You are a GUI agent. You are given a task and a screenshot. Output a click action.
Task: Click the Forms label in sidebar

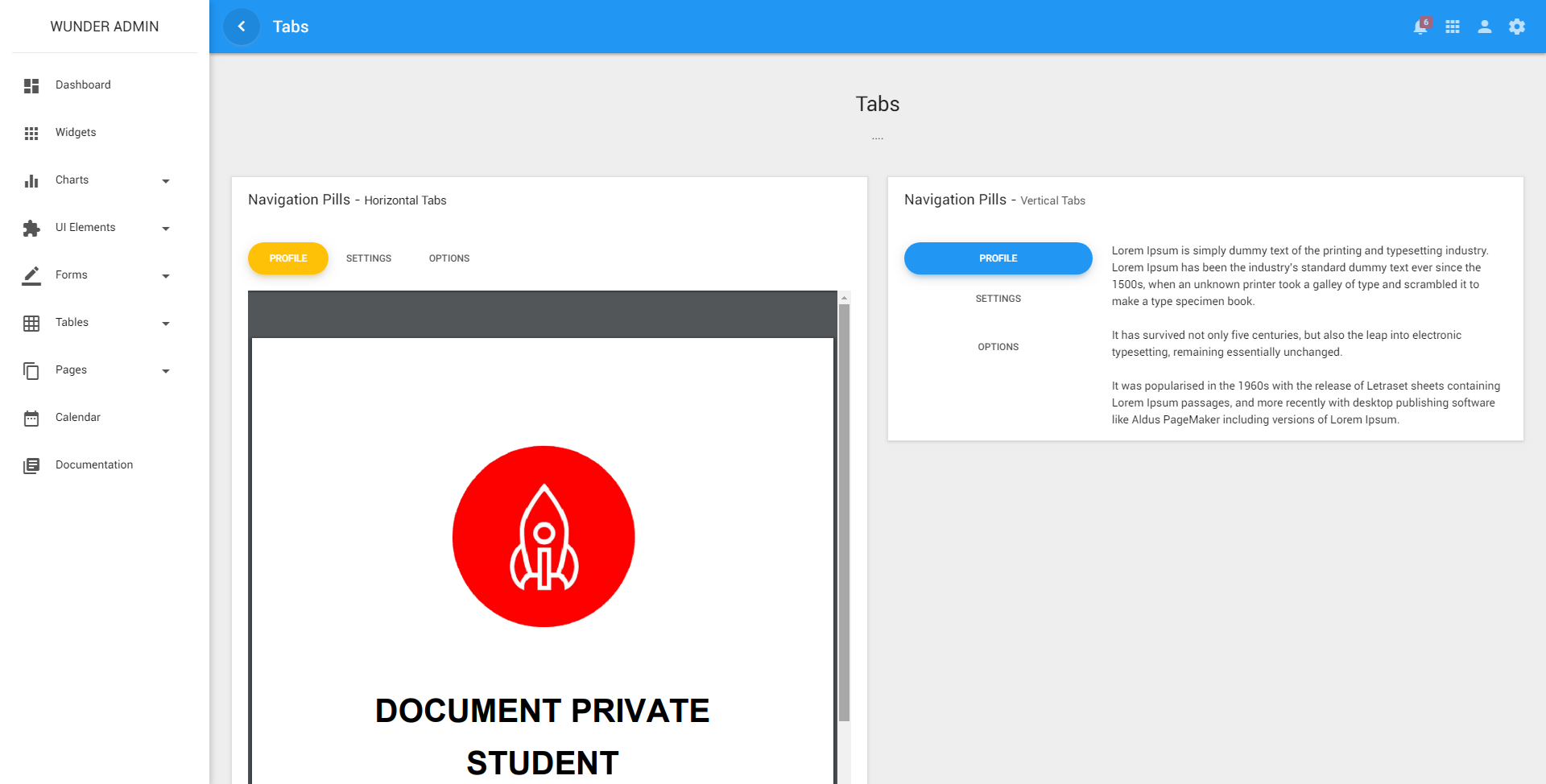pos(72,275)
